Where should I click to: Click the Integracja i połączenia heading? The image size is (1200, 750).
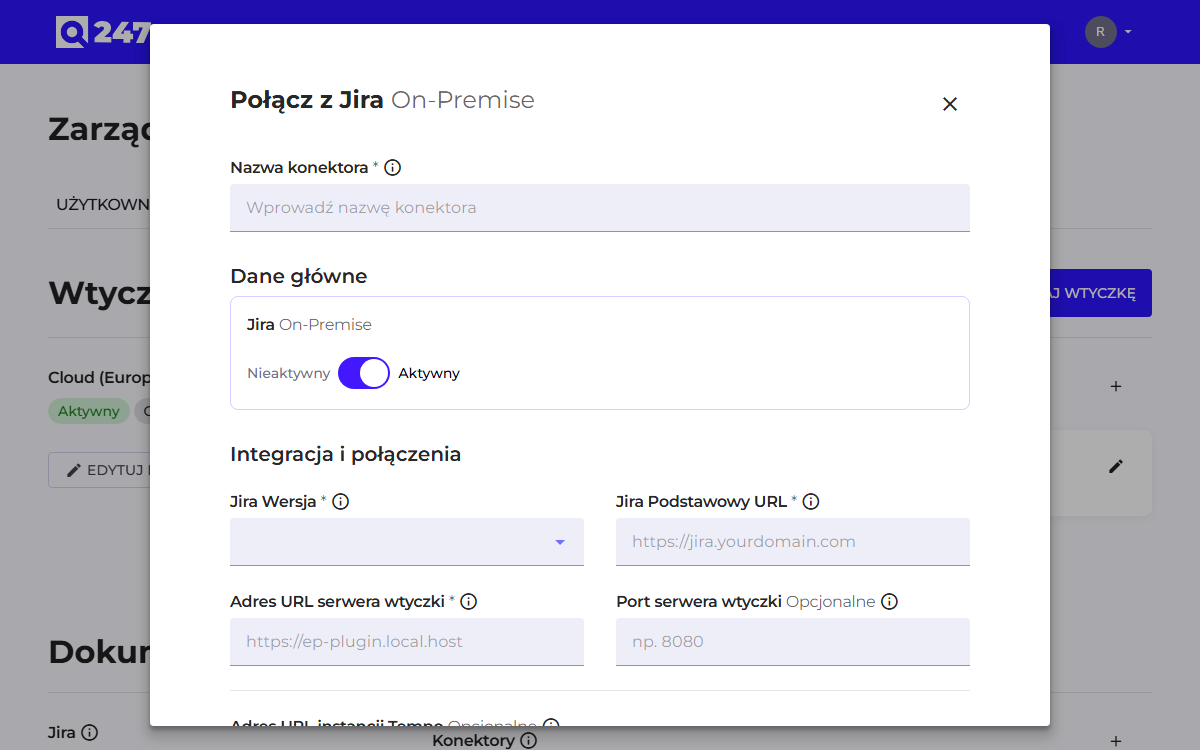point(346,454)
